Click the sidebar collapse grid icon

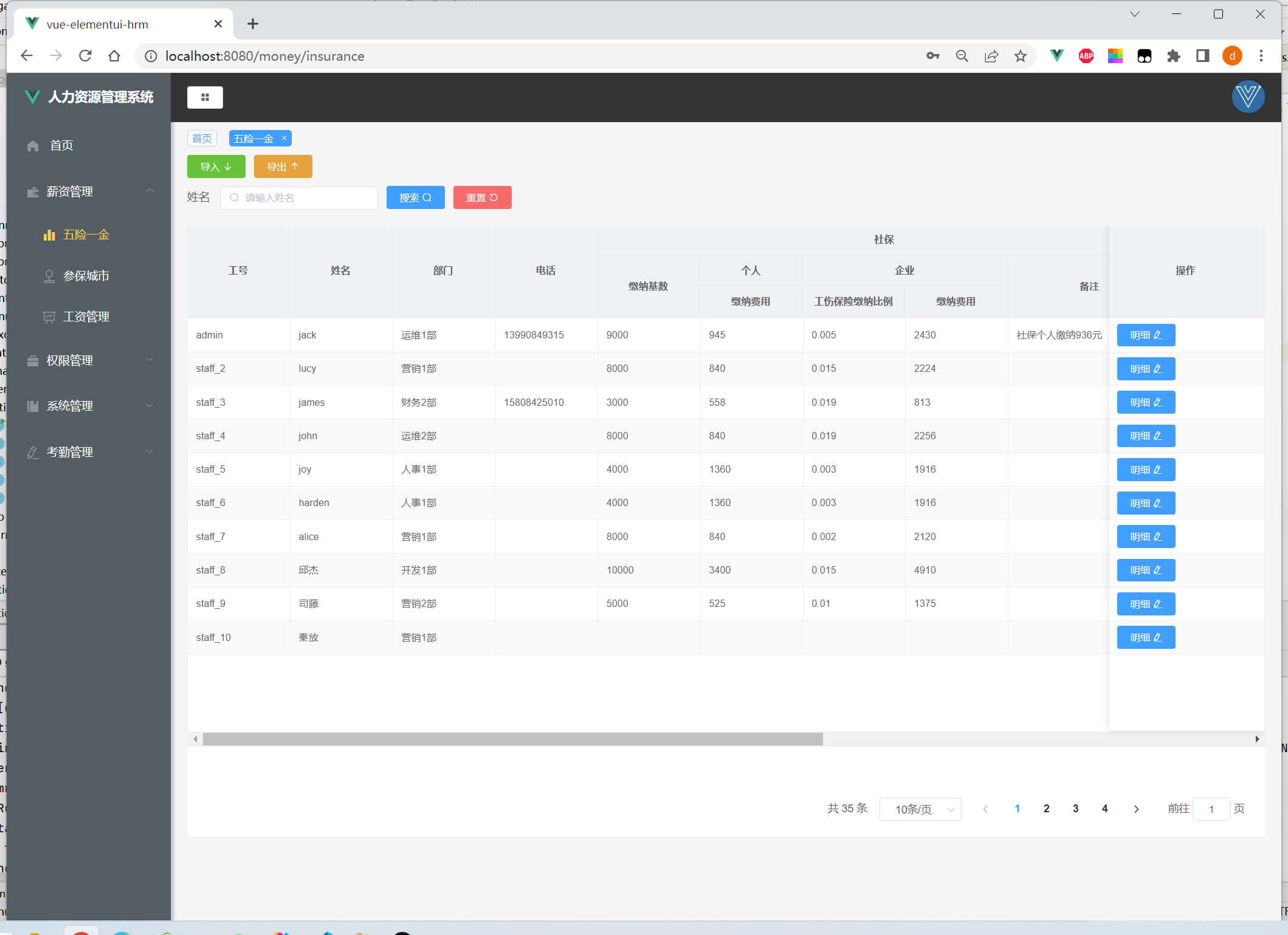(205, 97)
